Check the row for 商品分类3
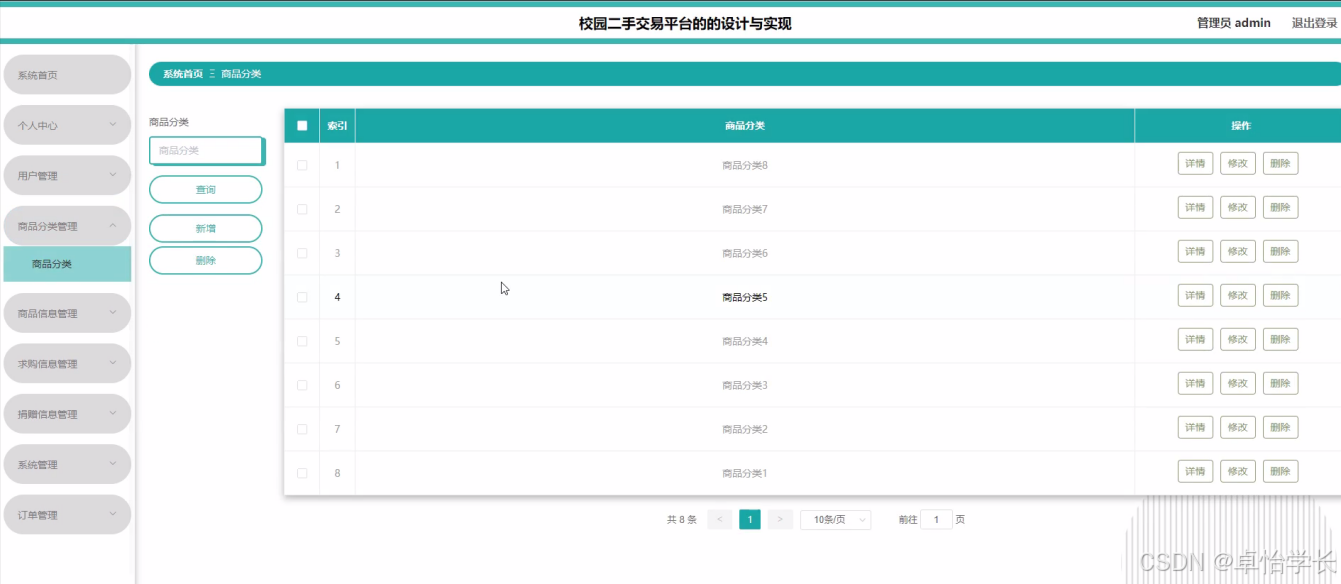 [302, 385]
